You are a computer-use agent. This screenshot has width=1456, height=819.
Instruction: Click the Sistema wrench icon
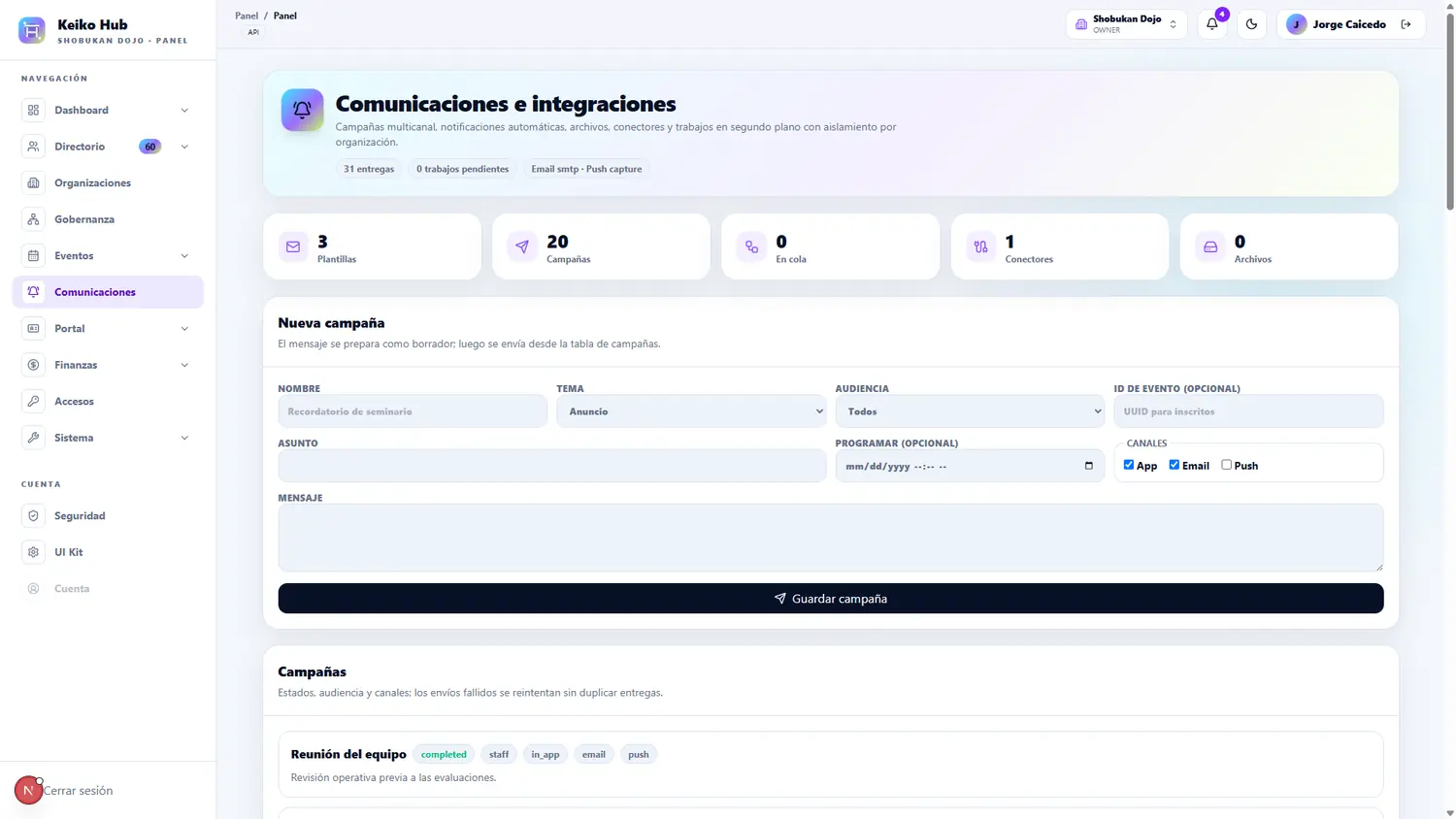coord(33,438)
